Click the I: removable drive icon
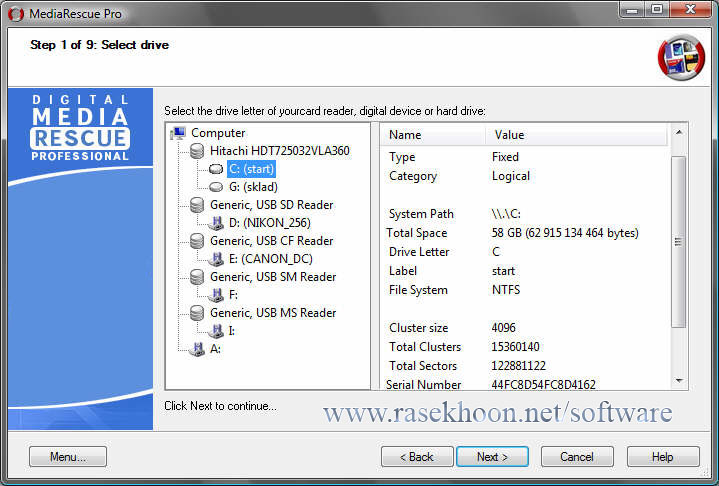 pos(216,331)
